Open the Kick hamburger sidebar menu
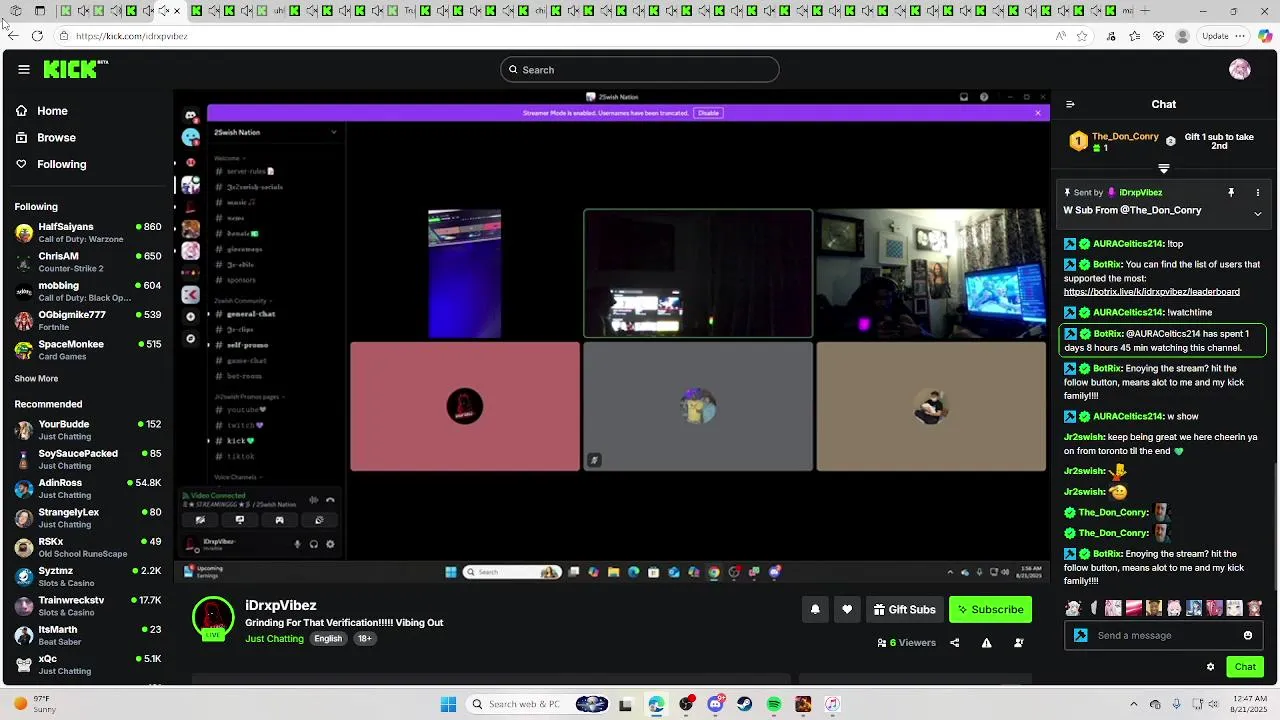The height and width of the screenshot is (720, 1280). pos(24,69)
